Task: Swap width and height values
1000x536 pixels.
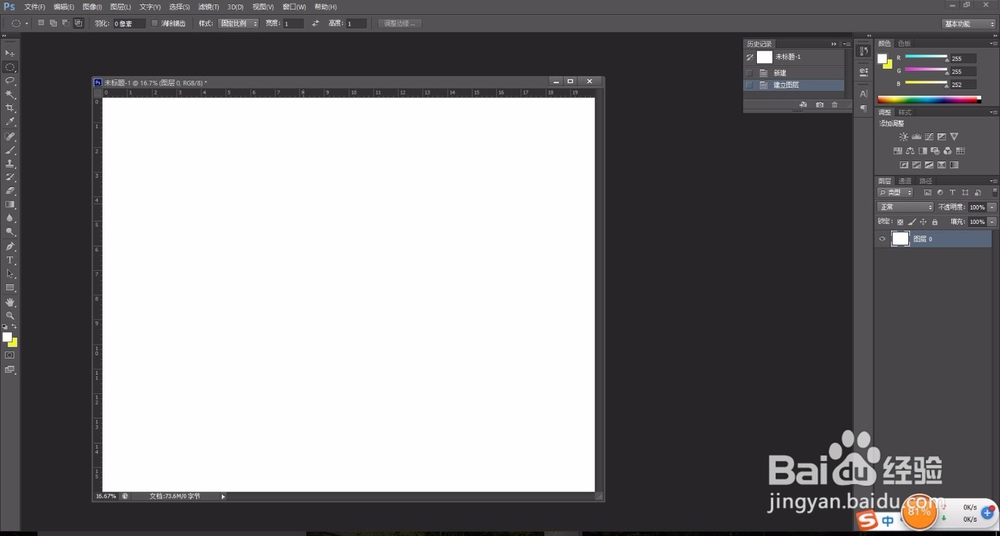Action: tap(315, 24)
